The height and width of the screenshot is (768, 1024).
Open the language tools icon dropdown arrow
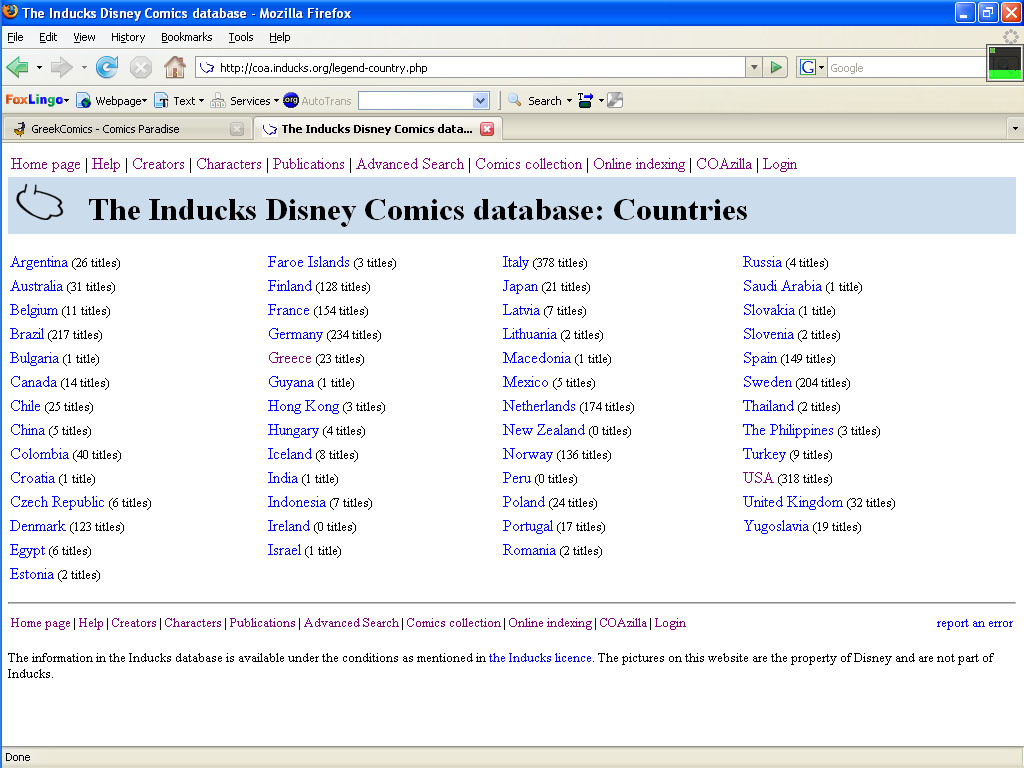coord(601,101)
